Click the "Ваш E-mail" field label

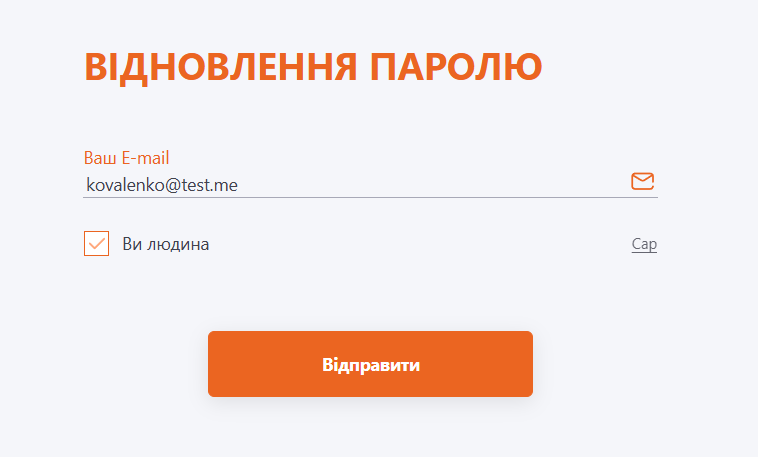126,158
